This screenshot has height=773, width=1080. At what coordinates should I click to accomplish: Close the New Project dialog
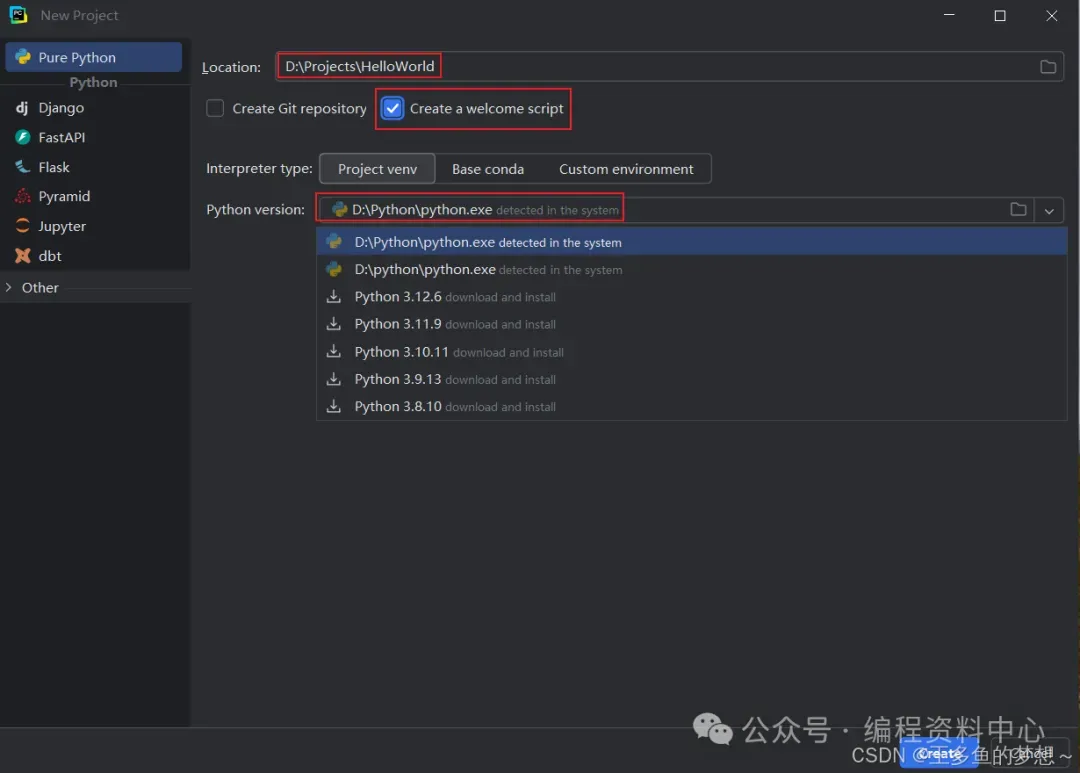(1051, 15)
